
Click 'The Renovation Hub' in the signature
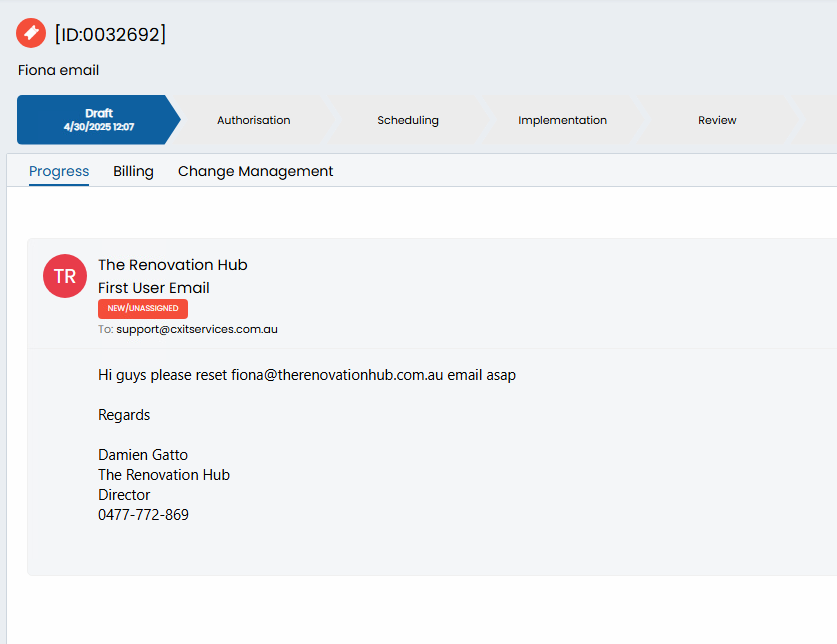point(164,475)
